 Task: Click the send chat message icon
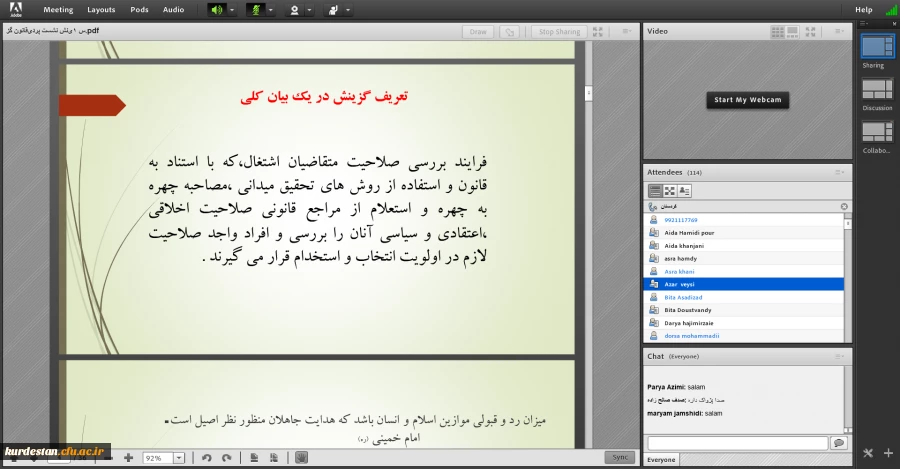point(838,442)
